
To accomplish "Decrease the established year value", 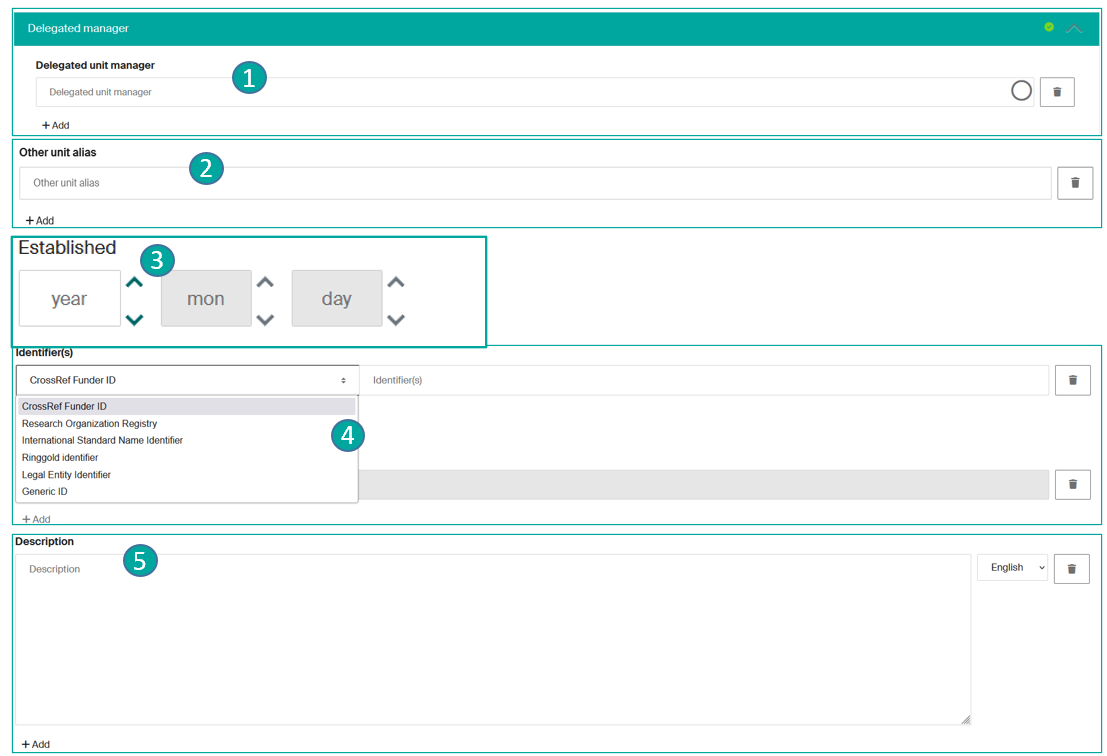I will [135, 320].
